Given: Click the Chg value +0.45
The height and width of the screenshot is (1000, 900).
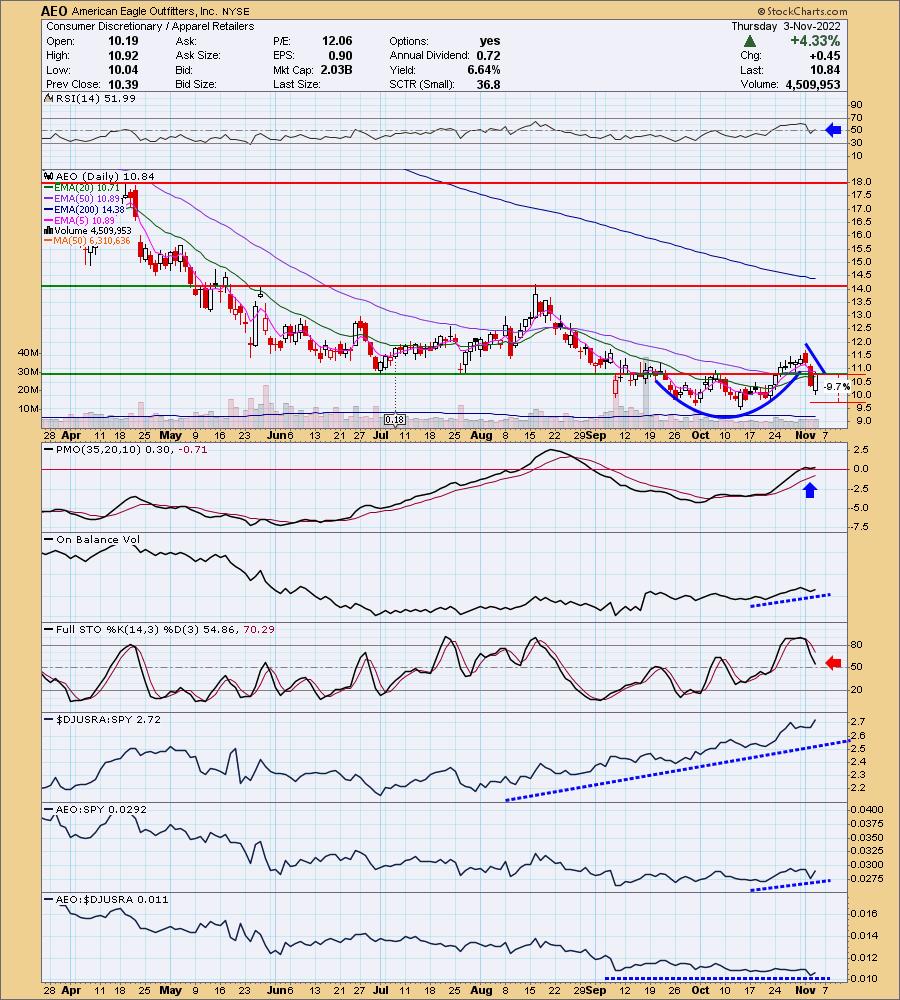Looking at the screenshot, I should tap(824, 55).
